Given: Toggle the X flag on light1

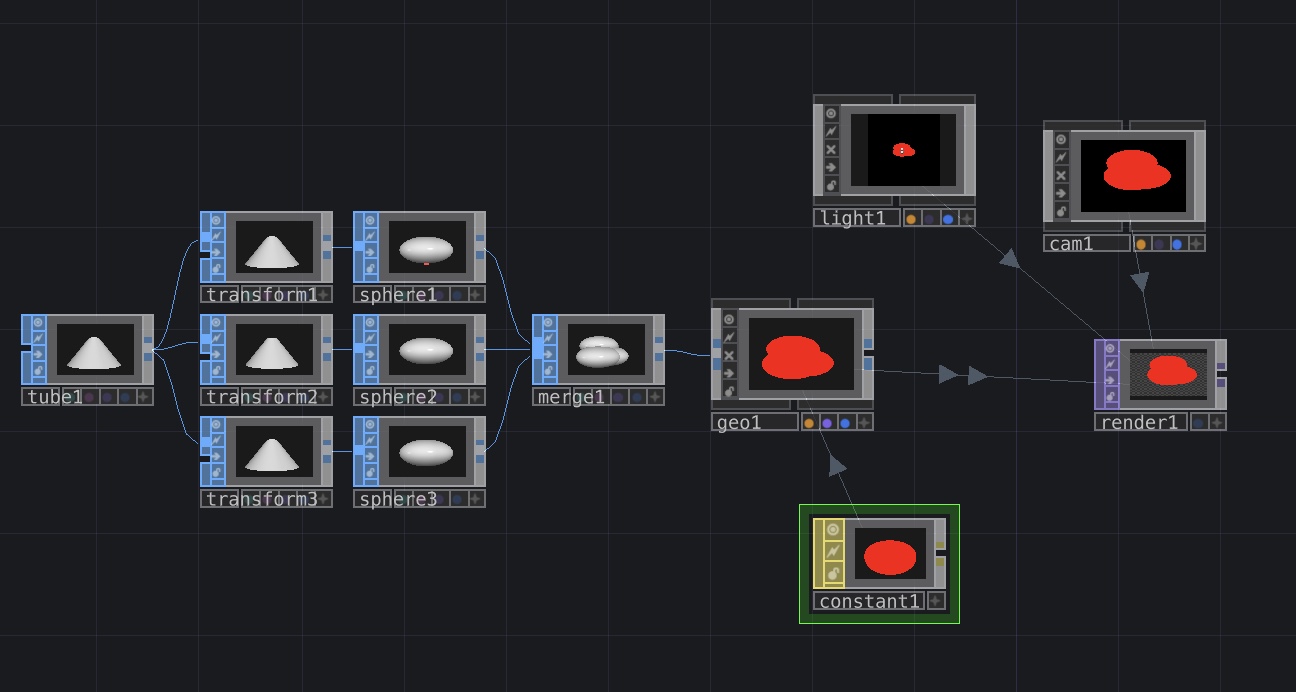Looking at the screenshot, I should (831, 150).
